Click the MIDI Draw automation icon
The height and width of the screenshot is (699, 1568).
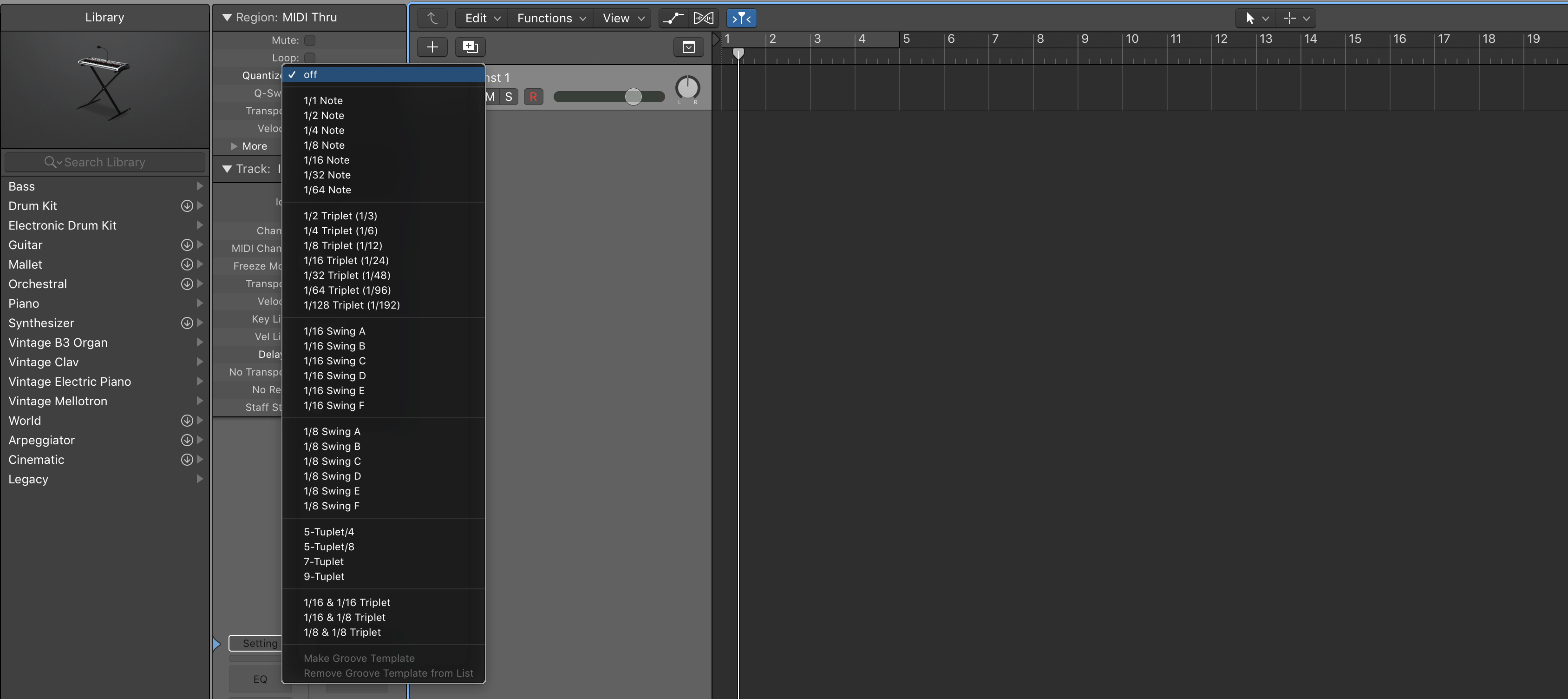[x=673, y=18]
